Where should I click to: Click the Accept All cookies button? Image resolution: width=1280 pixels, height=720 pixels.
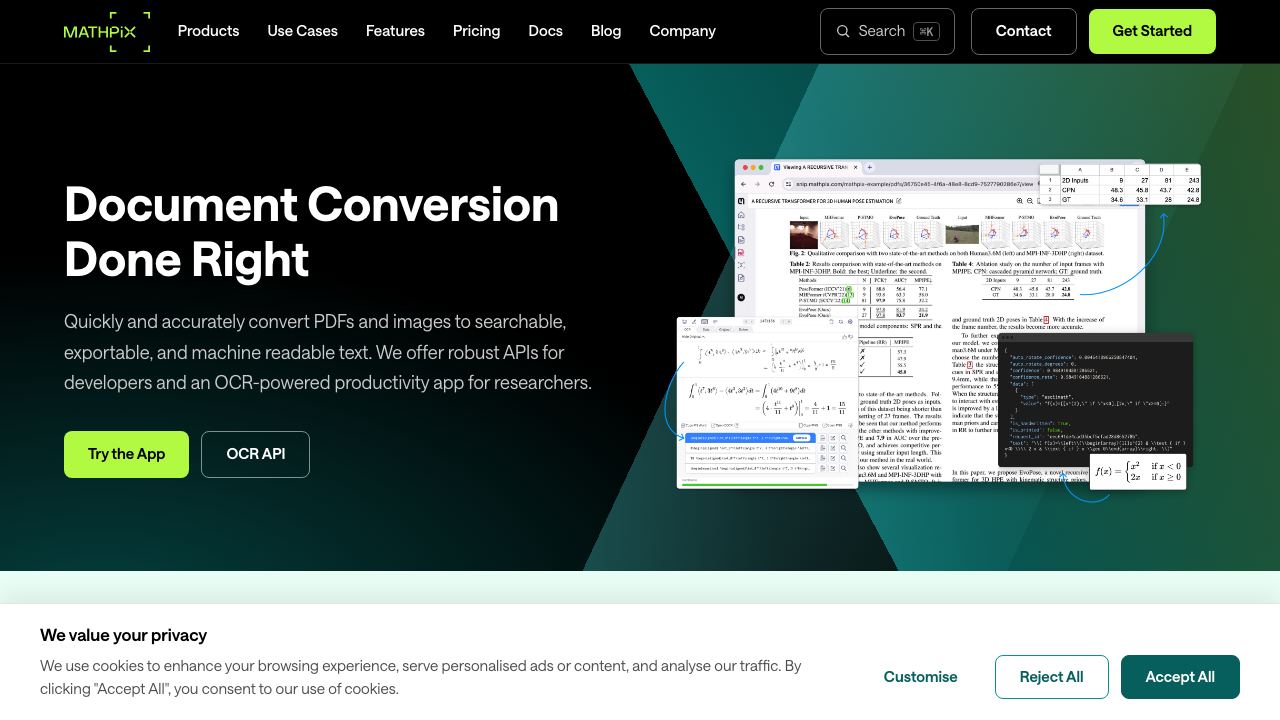[x=1180, y=677]
